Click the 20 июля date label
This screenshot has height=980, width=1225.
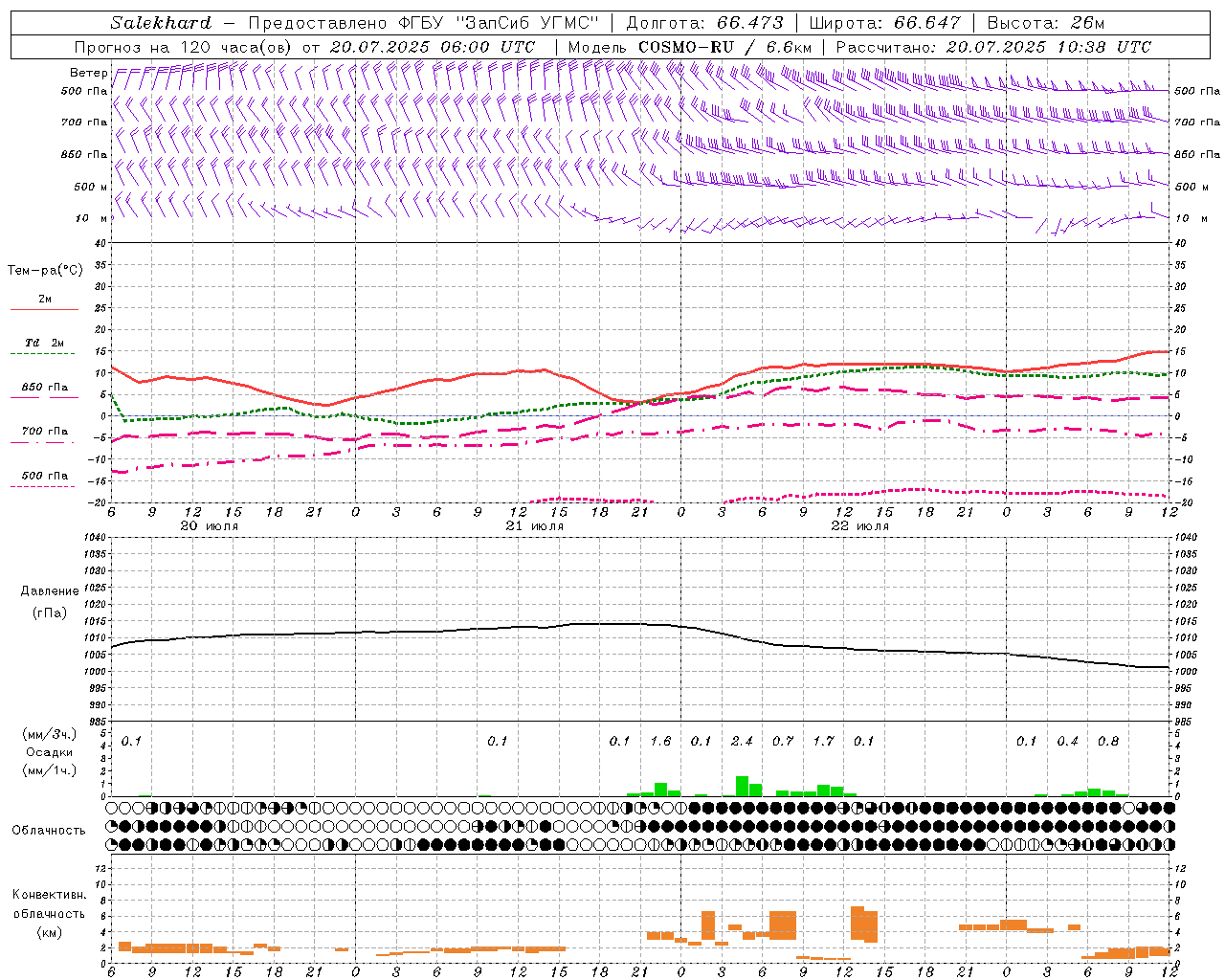(210, 526)
